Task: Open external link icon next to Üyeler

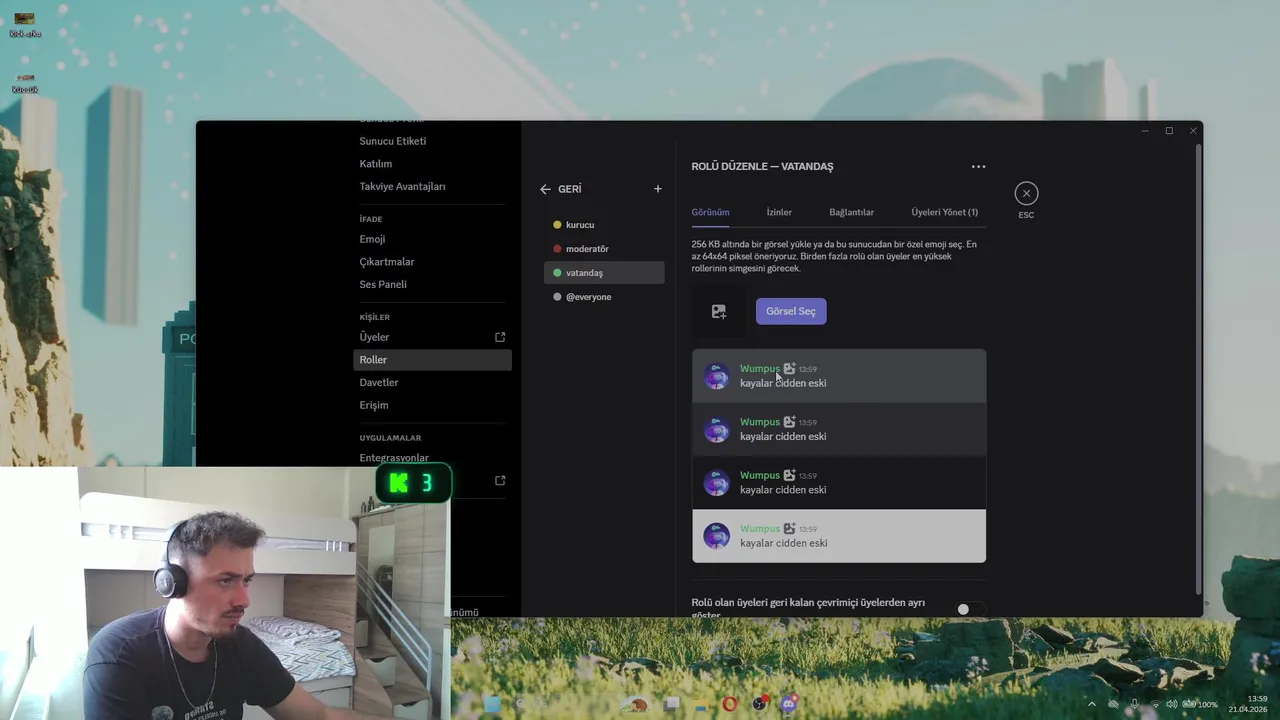Action: click(x=500, y=337)
